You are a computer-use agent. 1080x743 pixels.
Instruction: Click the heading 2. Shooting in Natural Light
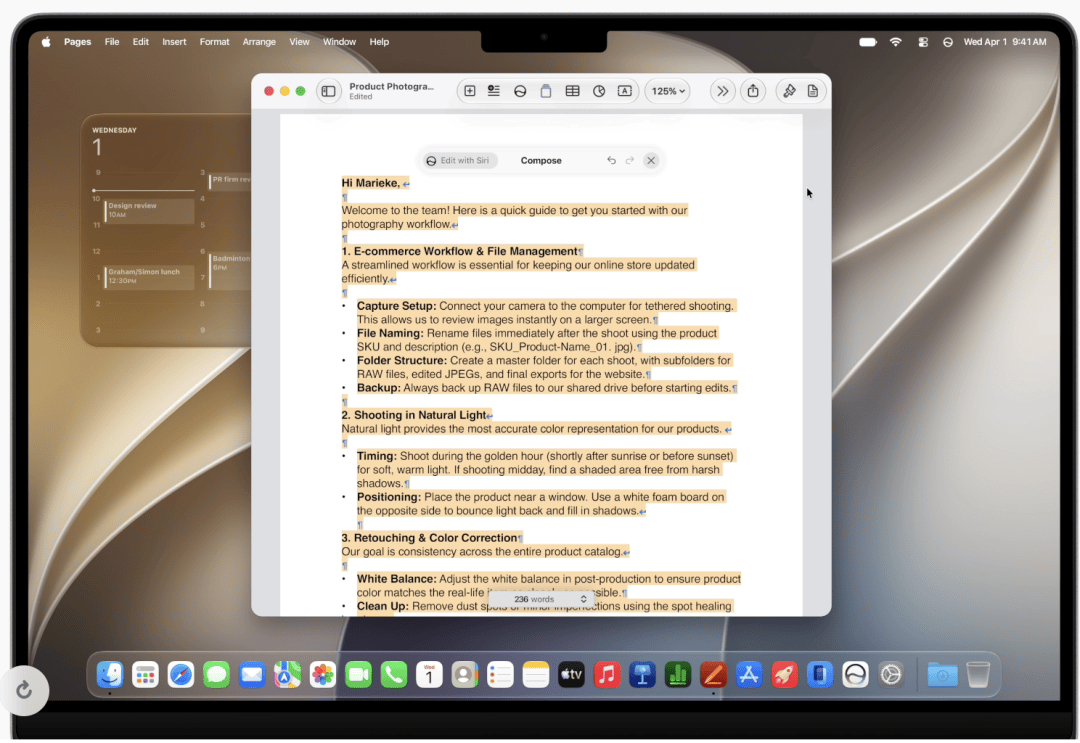point(414,415)
